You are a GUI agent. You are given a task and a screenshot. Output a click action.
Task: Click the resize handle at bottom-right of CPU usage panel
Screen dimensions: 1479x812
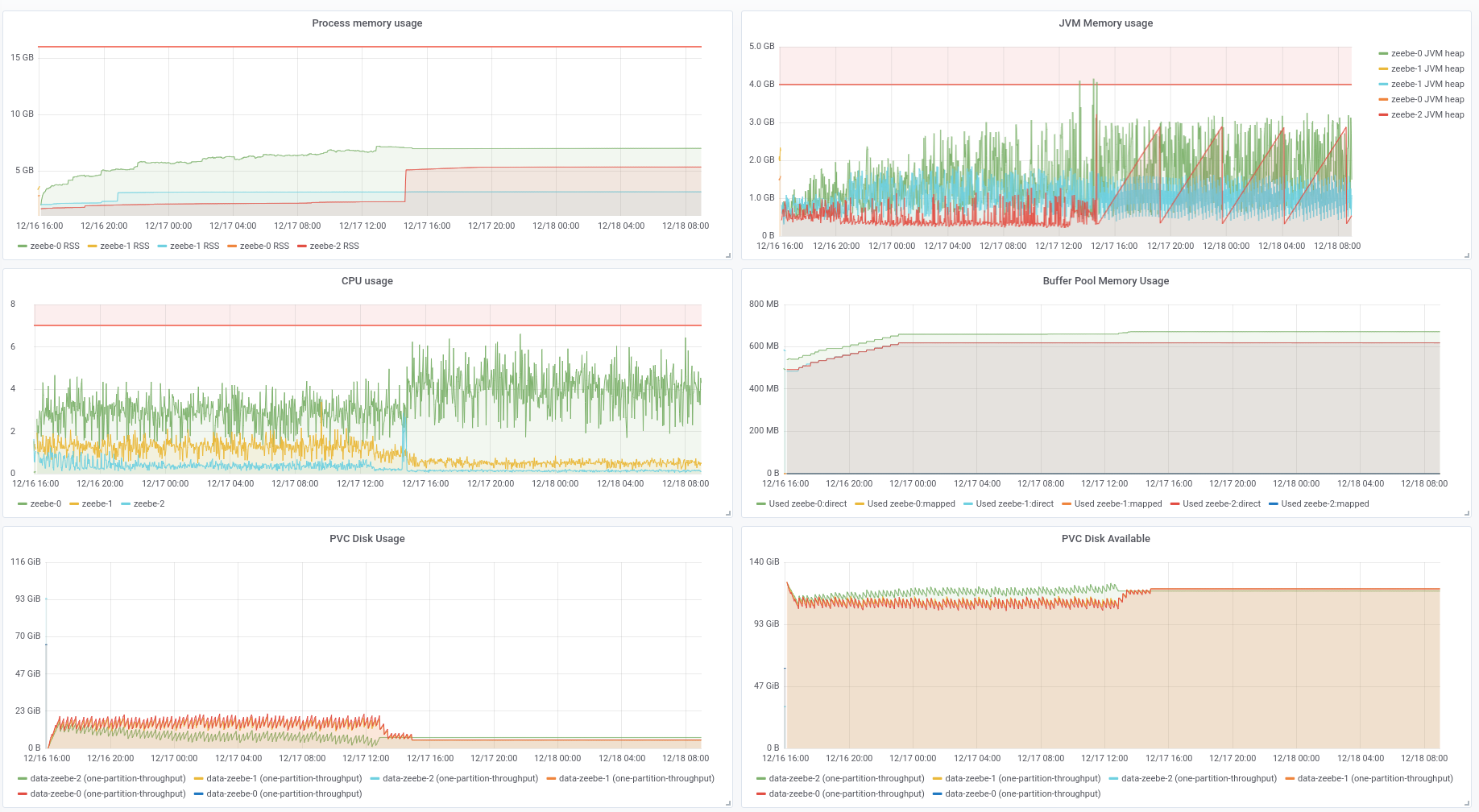[x=729, y=514]
